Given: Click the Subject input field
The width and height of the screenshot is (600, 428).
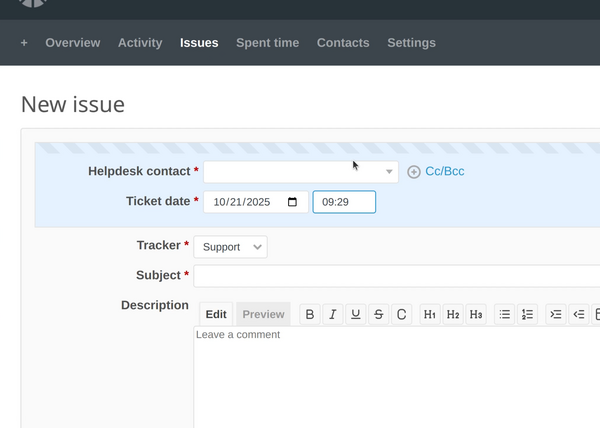Looking at the screenshot, I should click(396, 276).
